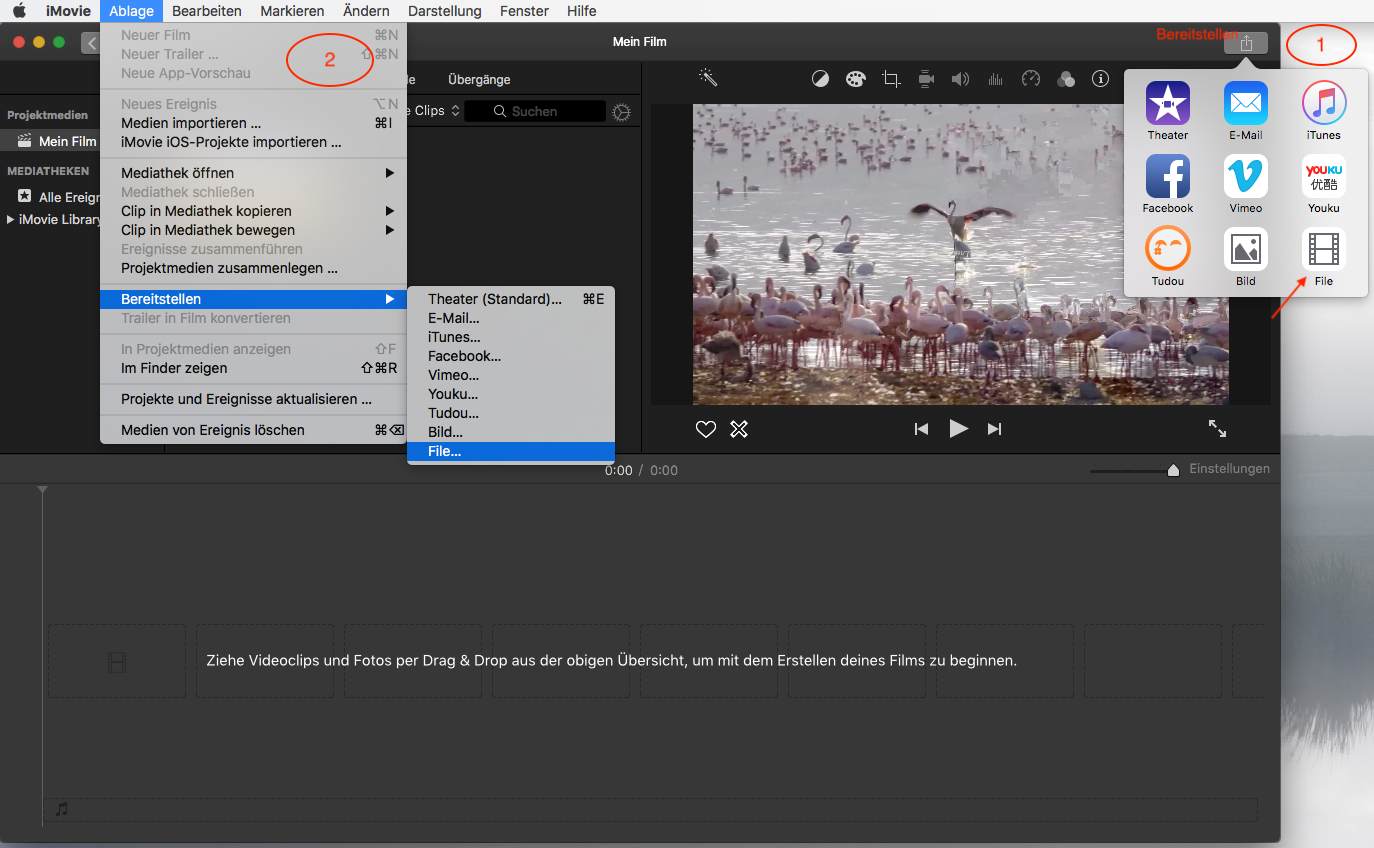
Task: Skip to the previous clip
Action: click(921, 429)
